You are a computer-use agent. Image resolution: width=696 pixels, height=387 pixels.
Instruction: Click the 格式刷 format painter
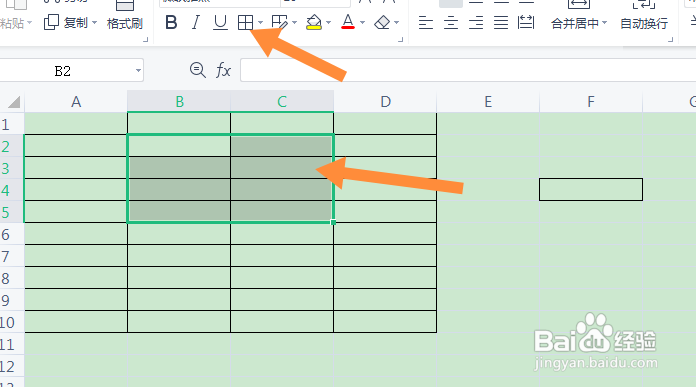pyautogui.click(x=125, y=23)
